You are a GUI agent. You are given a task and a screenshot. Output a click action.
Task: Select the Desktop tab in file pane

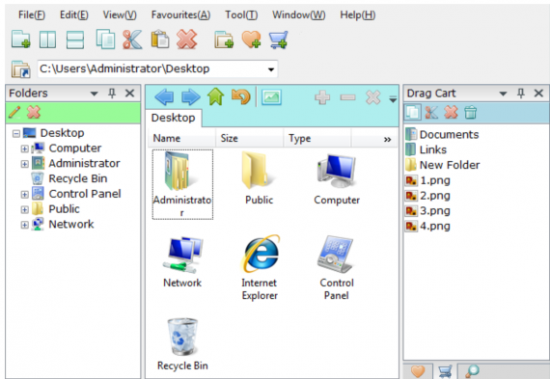[x=173, y=118]
